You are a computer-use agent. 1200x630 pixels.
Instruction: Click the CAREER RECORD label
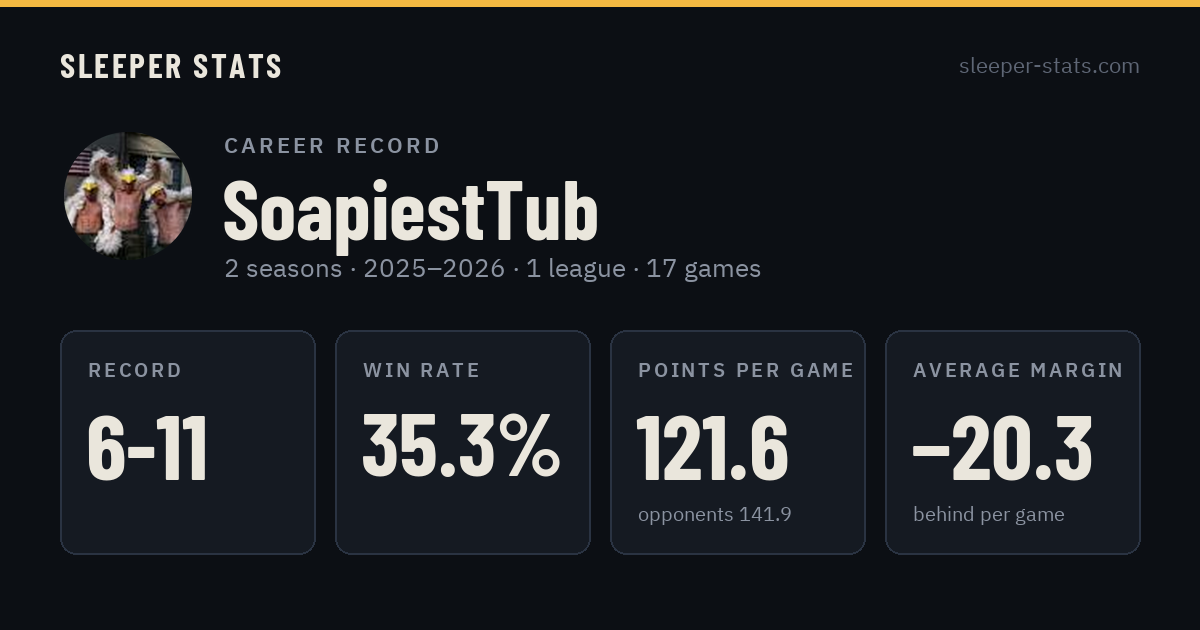pos(332,146)
